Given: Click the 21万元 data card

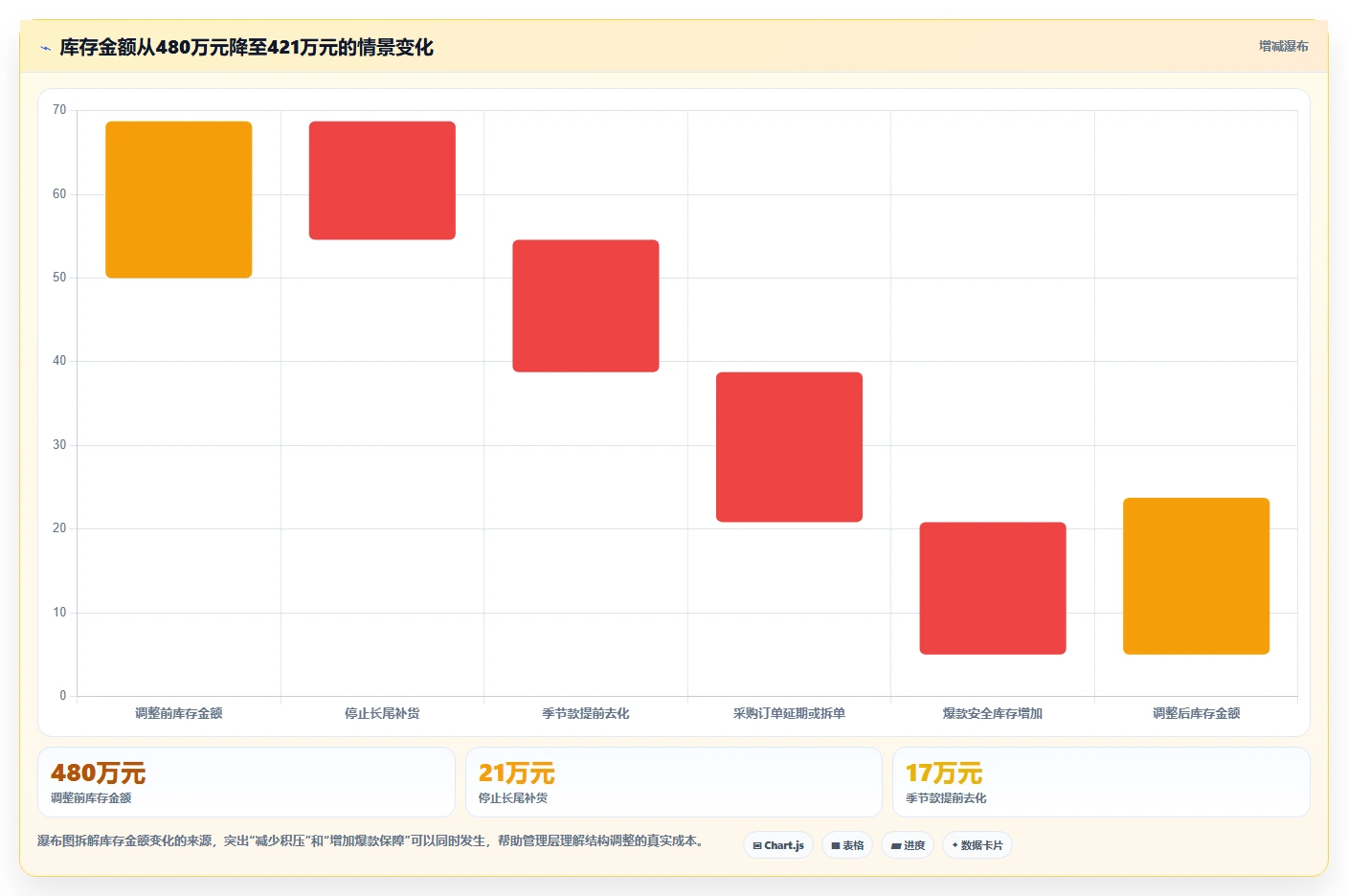Looking at the screenshot, I should [674, 782].
